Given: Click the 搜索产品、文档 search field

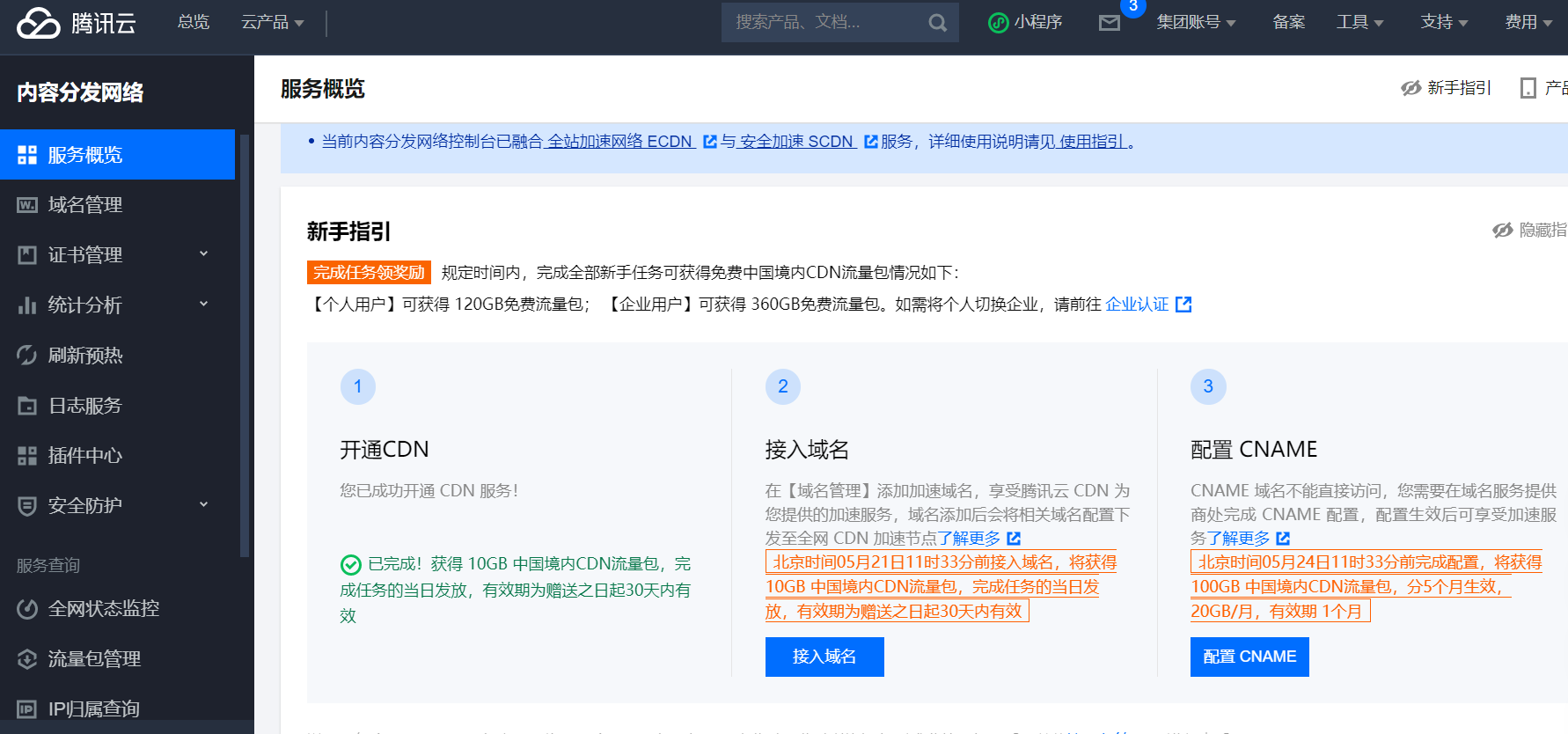Looking at the screenshot, I should (840, 23).
